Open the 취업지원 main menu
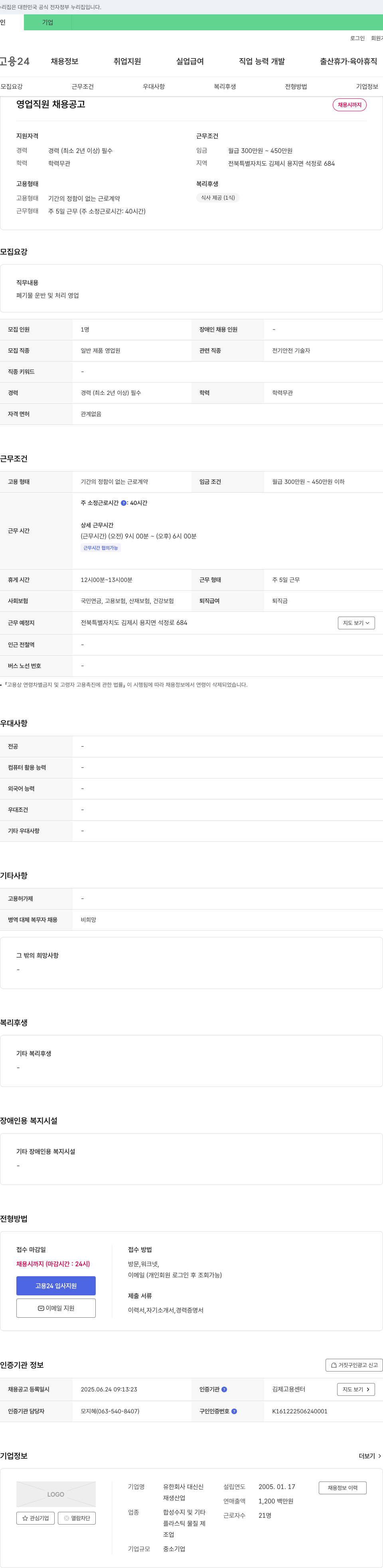 tap(127, 61)
